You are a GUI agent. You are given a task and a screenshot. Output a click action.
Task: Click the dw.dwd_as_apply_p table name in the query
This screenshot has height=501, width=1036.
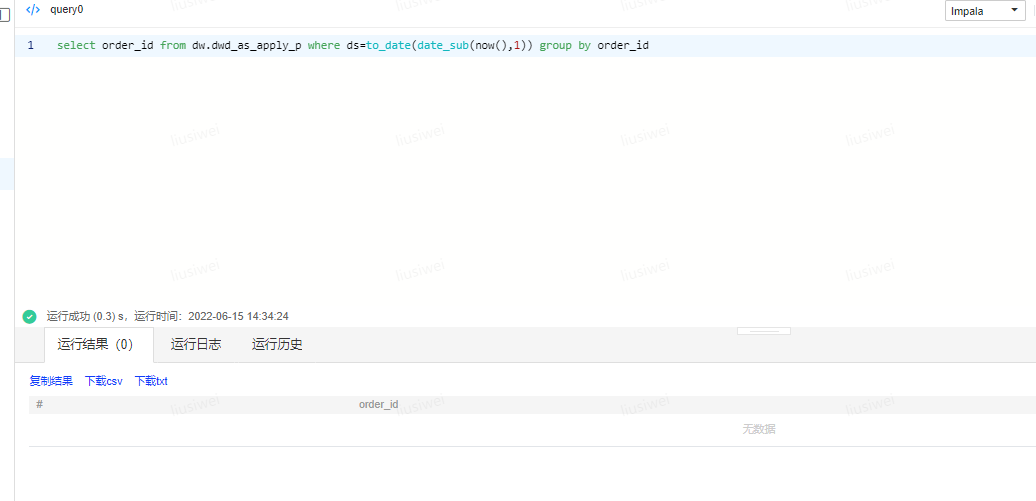coord(246,46)
